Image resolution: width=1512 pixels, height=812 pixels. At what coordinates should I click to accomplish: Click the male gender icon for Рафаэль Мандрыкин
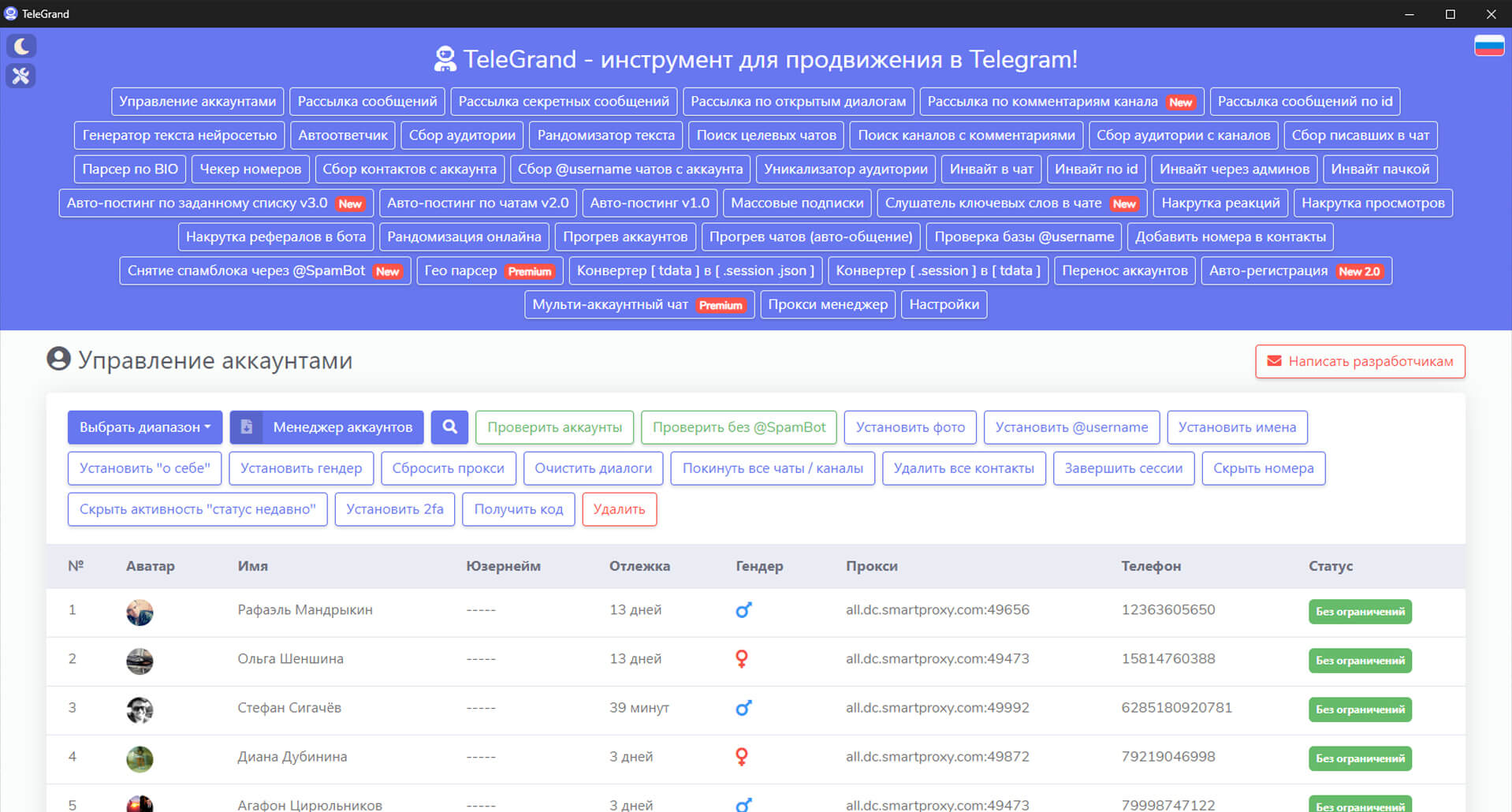coord(743,610)
